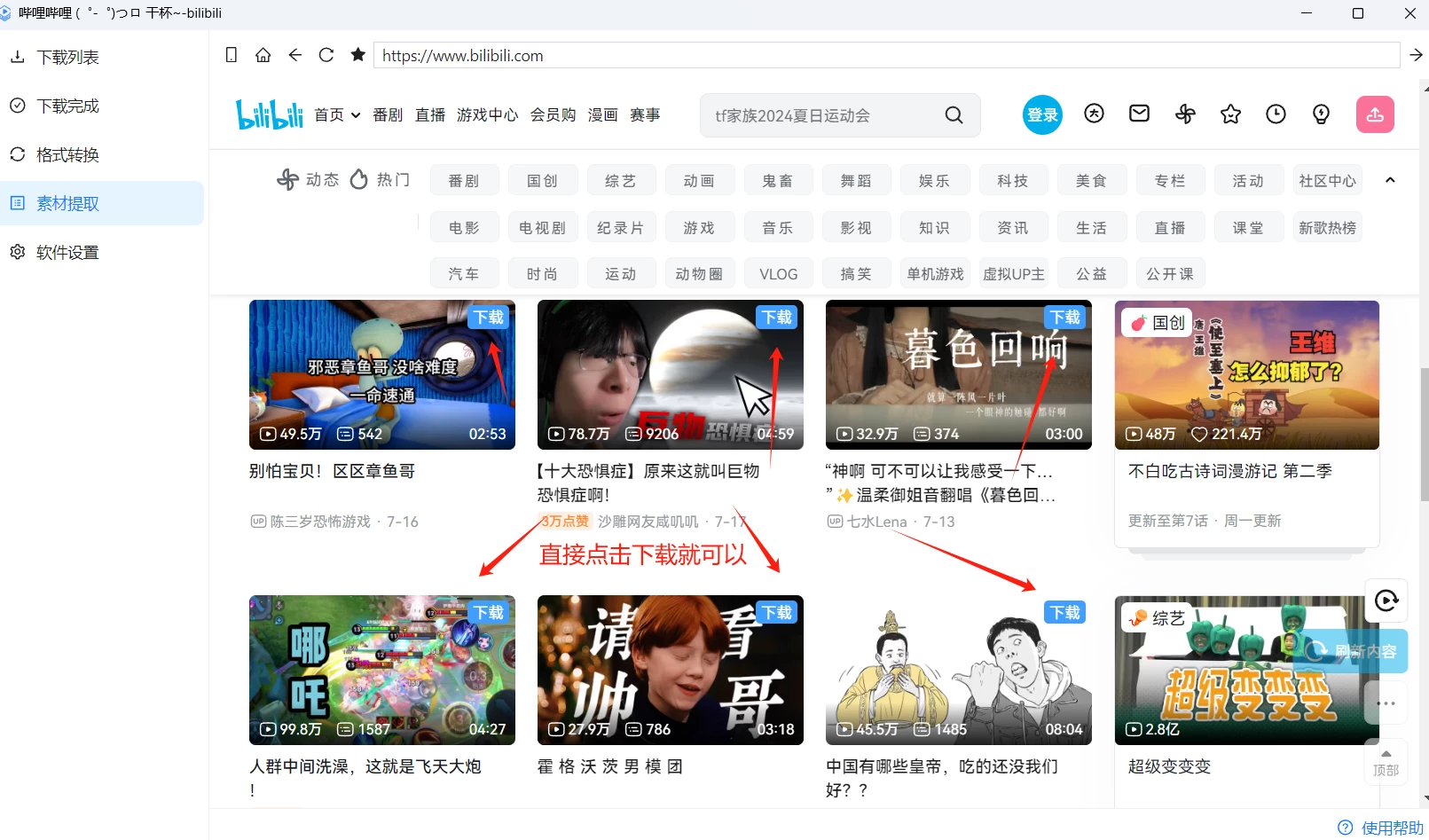This screenshot has width=1429, height=840.
Task: Click 下载 on the 暮色回响 video
Action: coord(1065,317)
